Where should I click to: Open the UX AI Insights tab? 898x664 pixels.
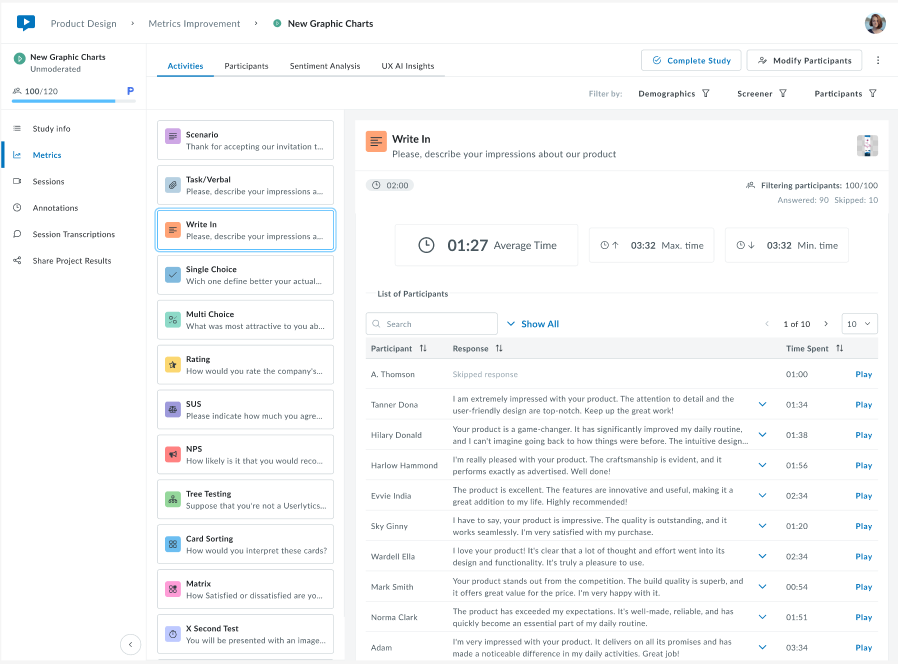coord(407,66)
